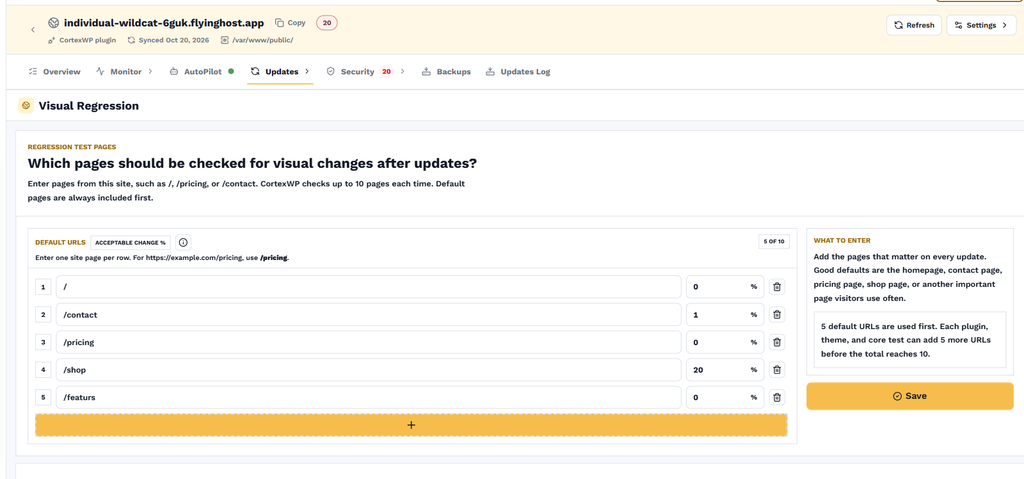Viewport: 1024px width, 479px height.
Task: Open the Settings menu
Action: coord(981,25)
